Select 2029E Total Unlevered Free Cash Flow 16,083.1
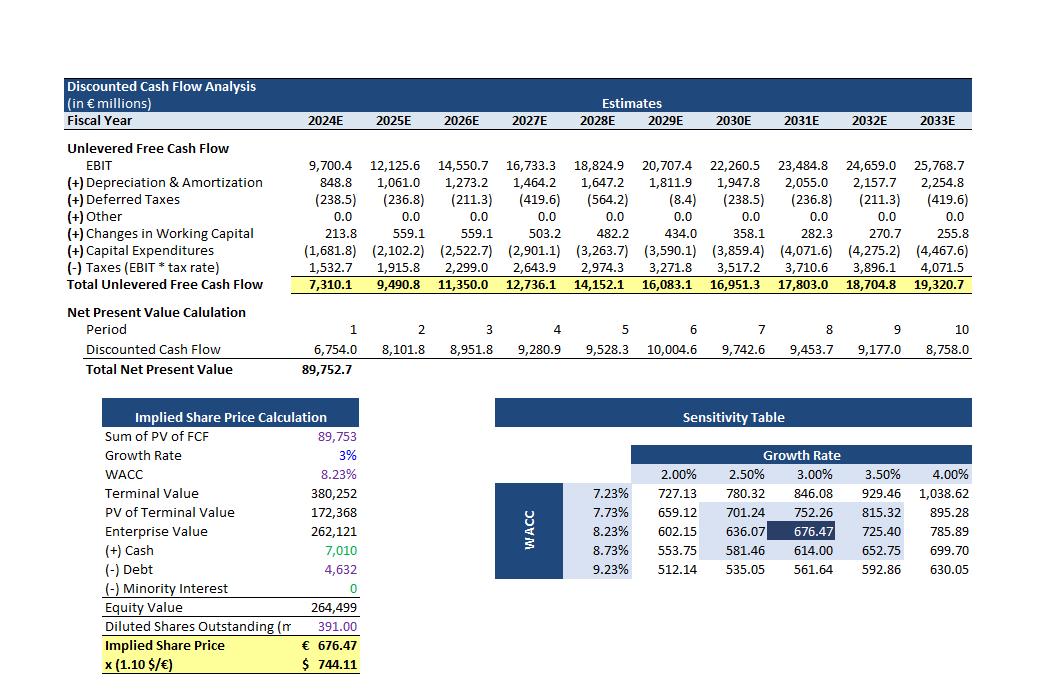Screen dimensions: 1038x693 (666, 285)
